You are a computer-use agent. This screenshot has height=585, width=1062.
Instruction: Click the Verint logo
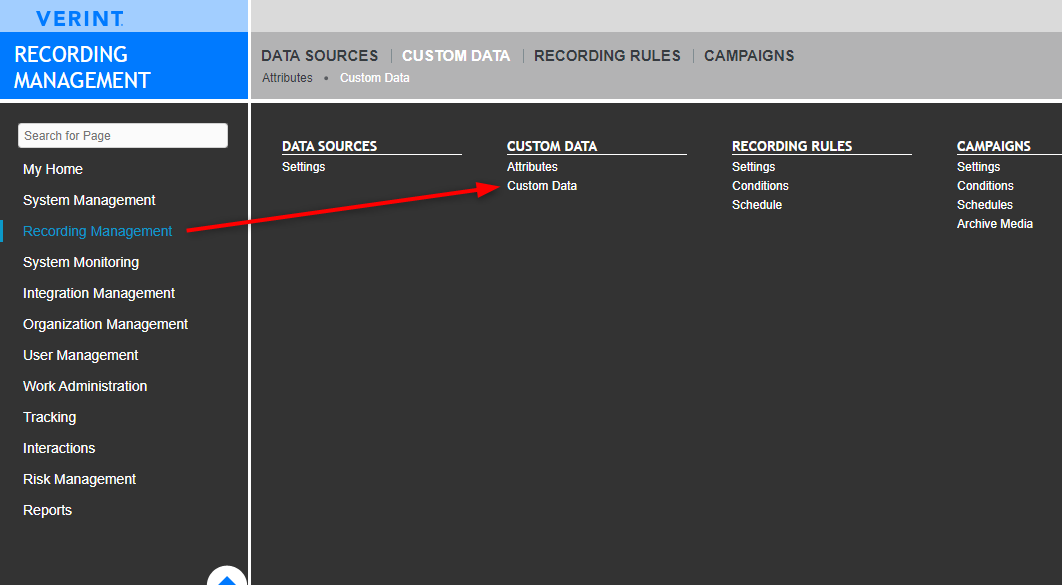tap(80, 18)
